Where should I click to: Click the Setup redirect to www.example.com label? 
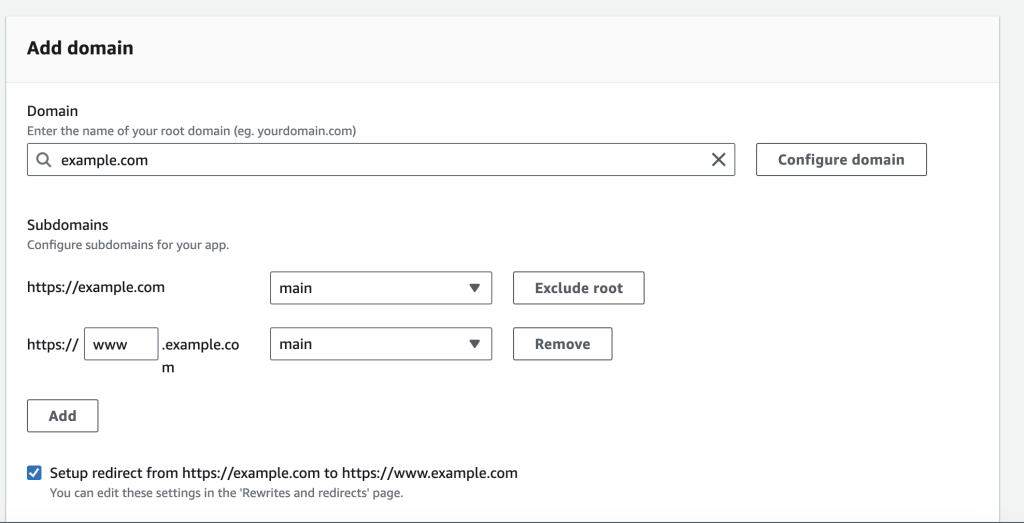click(x=284, y=473)
